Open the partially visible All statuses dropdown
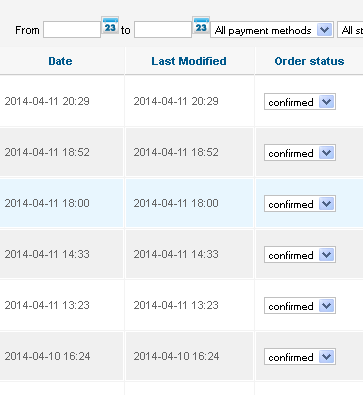The width and height of the screenshot is (363, 395). tap(350, 30)
